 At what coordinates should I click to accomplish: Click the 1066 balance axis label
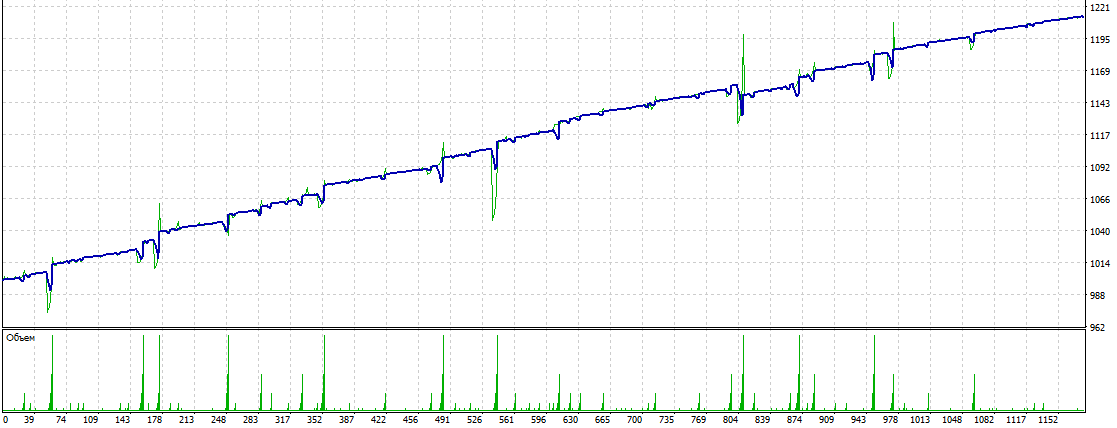1101,199
